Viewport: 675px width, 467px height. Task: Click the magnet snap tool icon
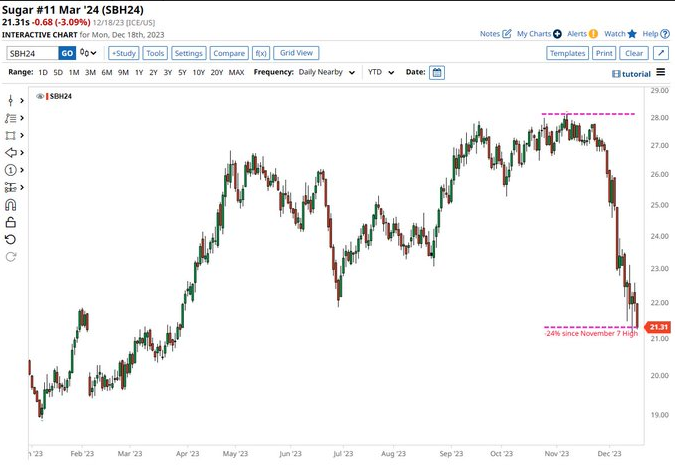[x=11, y=204]
